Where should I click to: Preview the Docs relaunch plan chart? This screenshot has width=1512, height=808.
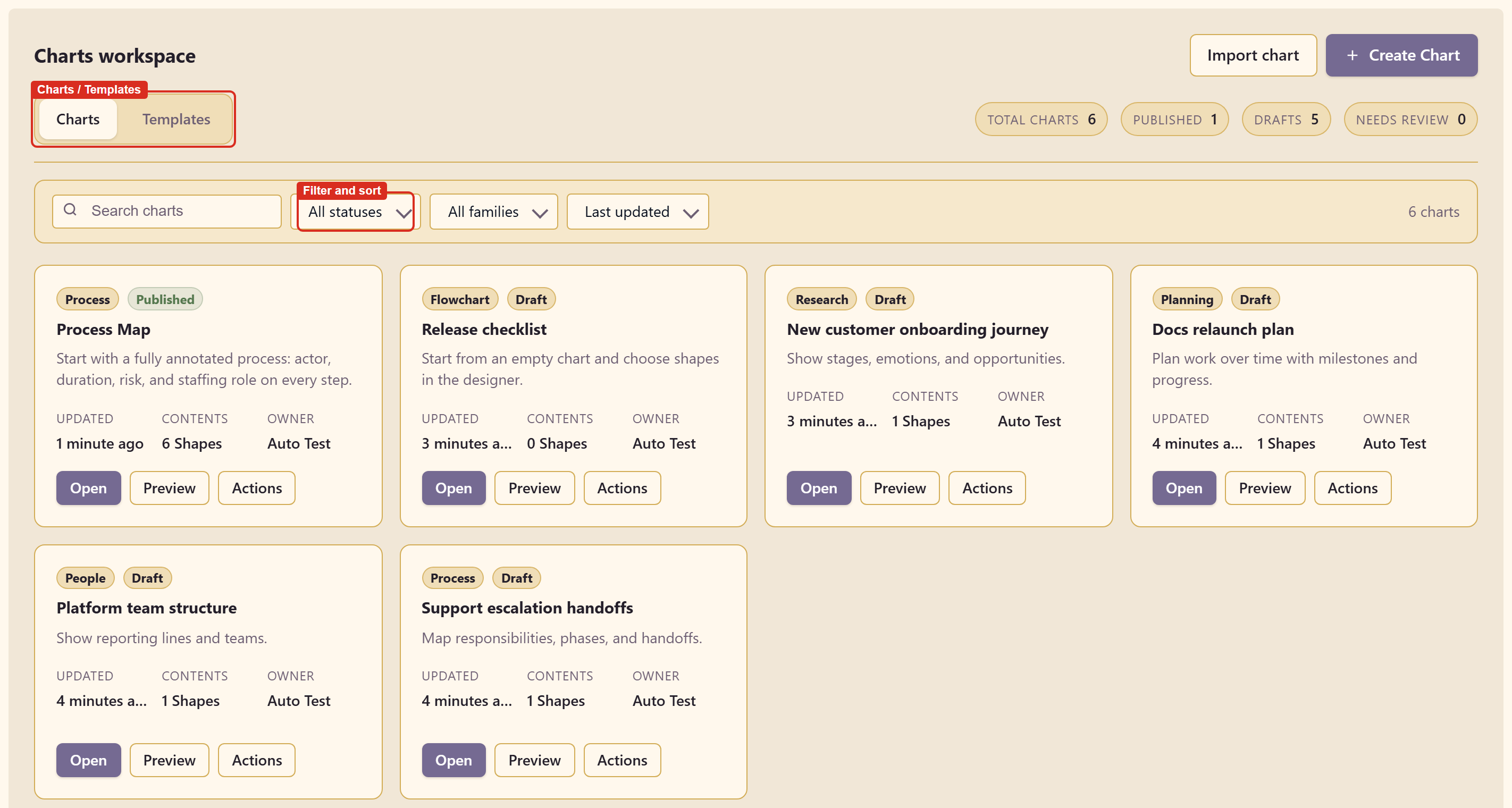coord(1264,487)
